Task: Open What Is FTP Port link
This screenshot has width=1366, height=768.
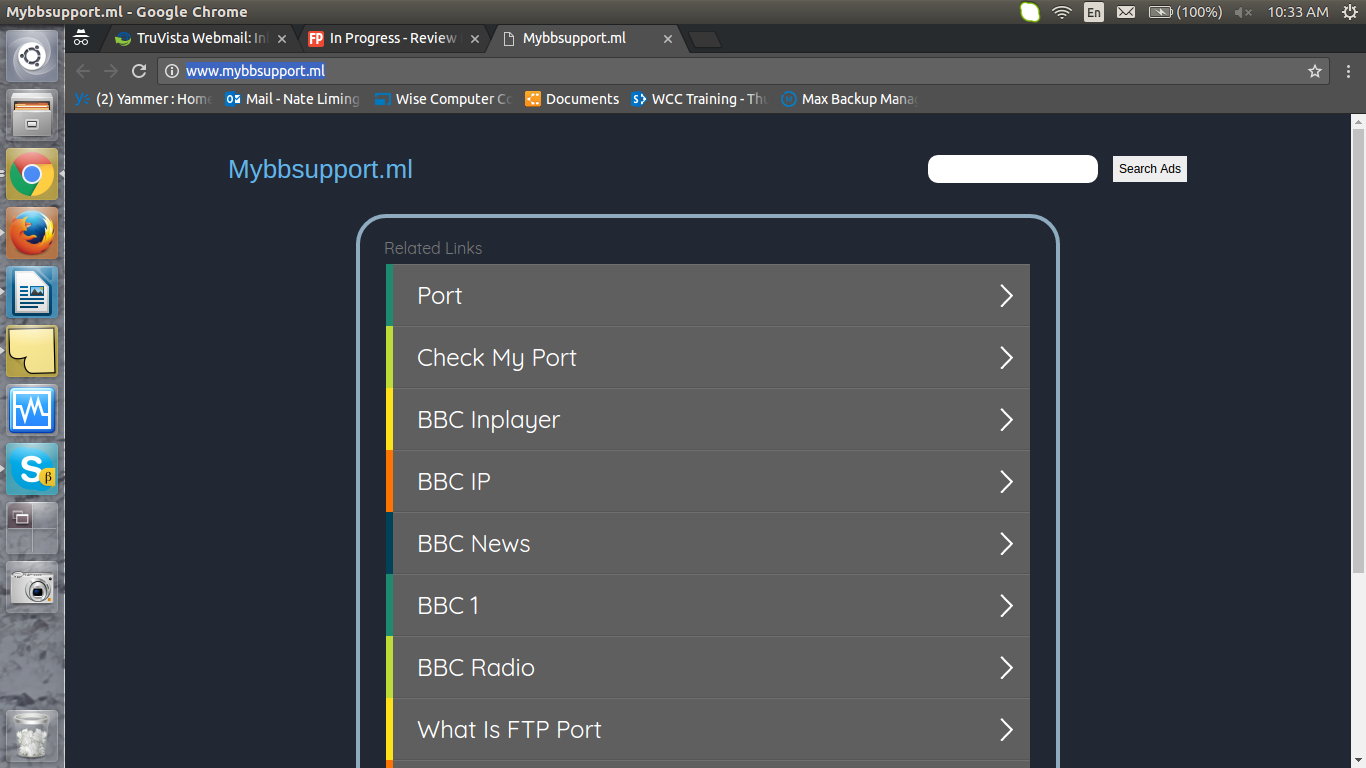Action: point(708,730)
